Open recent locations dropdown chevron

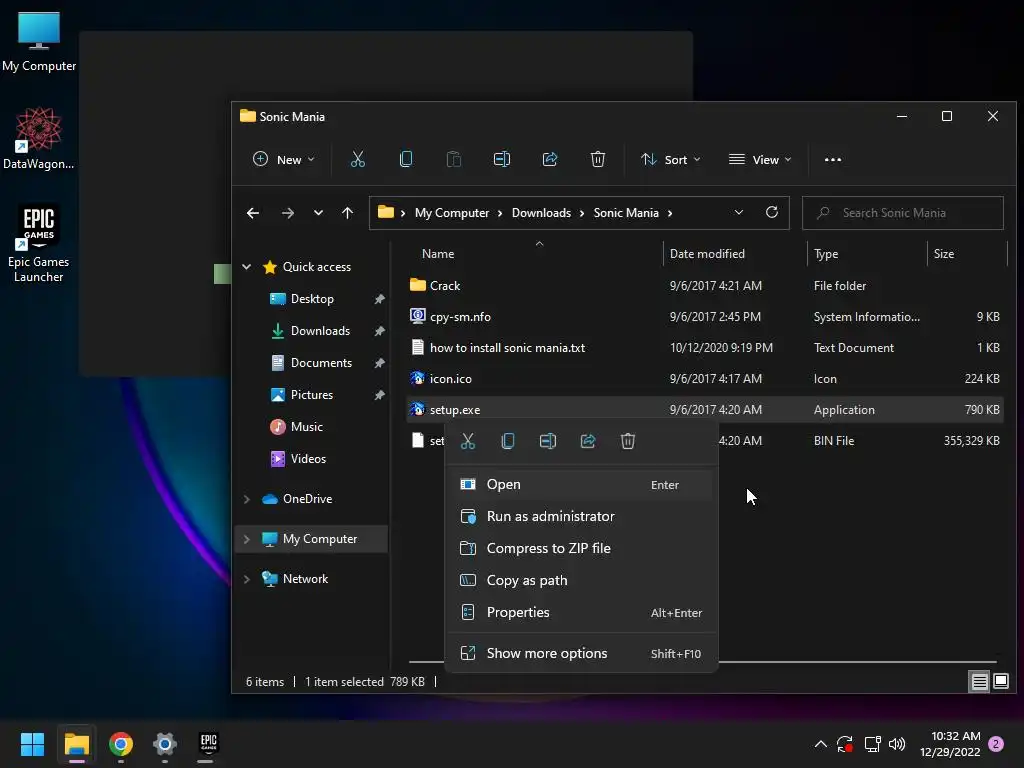318,213
